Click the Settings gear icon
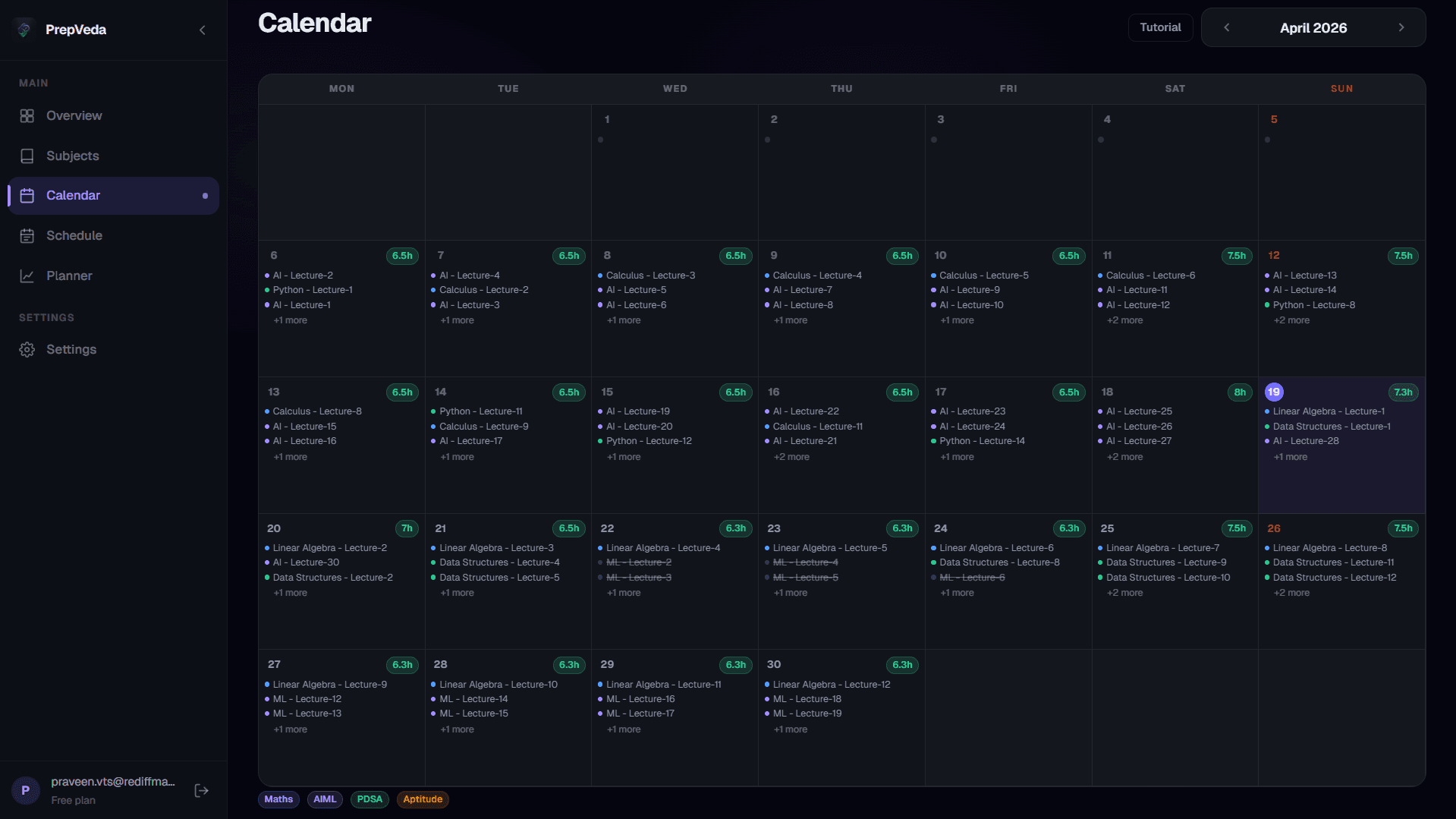The image size is (1456, 819). pos(27,349)
